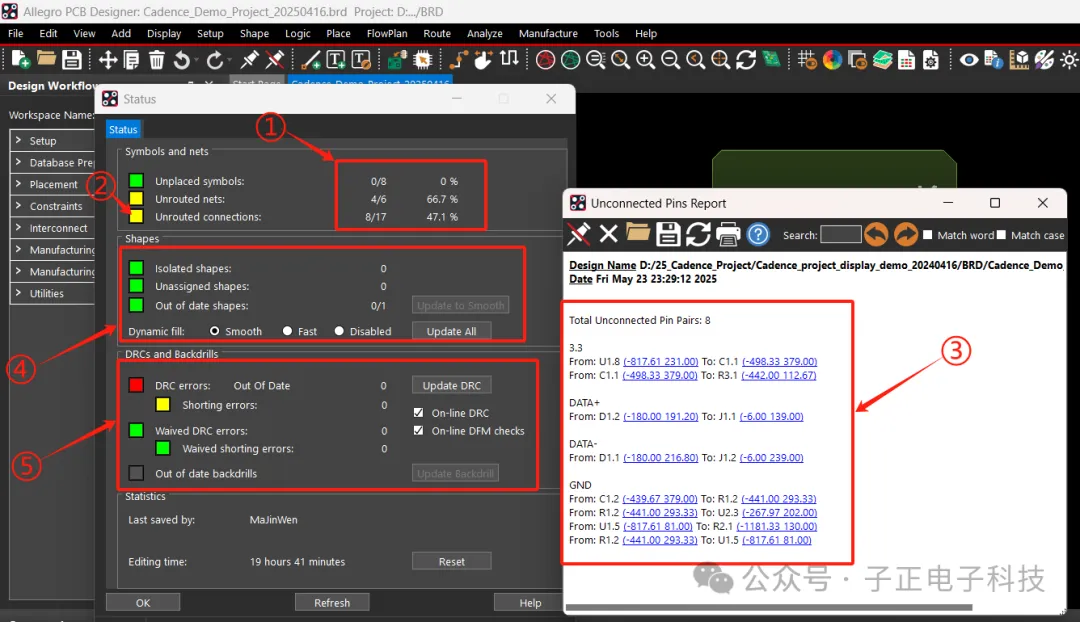This screenshot has width=1080, height=622.
Task: Select the Copy tool
Action: tap(132, 60)
